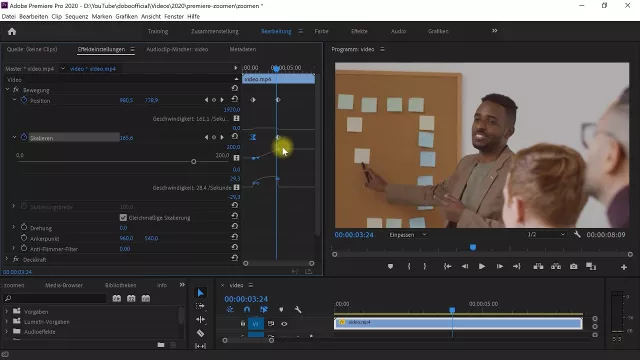
Task: Select the Razor tool
Action: (x=200, y=333)
